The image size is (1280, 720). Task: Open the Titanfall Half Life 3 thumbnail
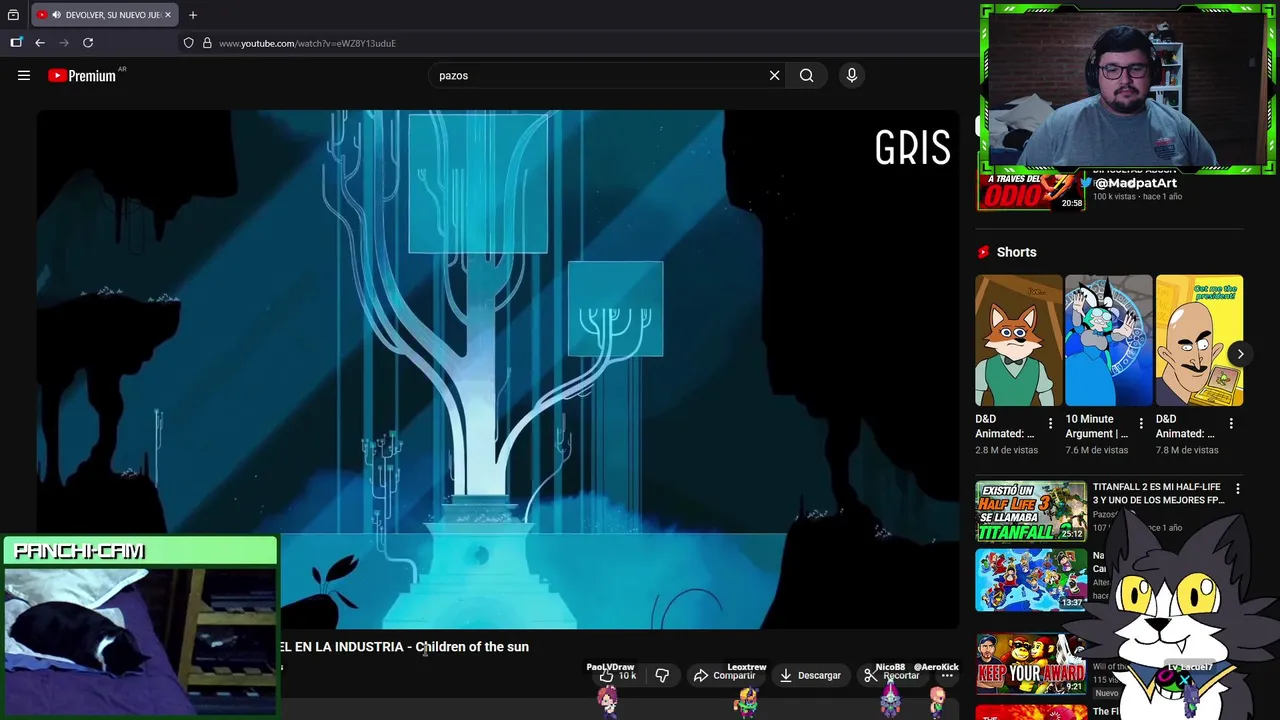coord(1031,511)
